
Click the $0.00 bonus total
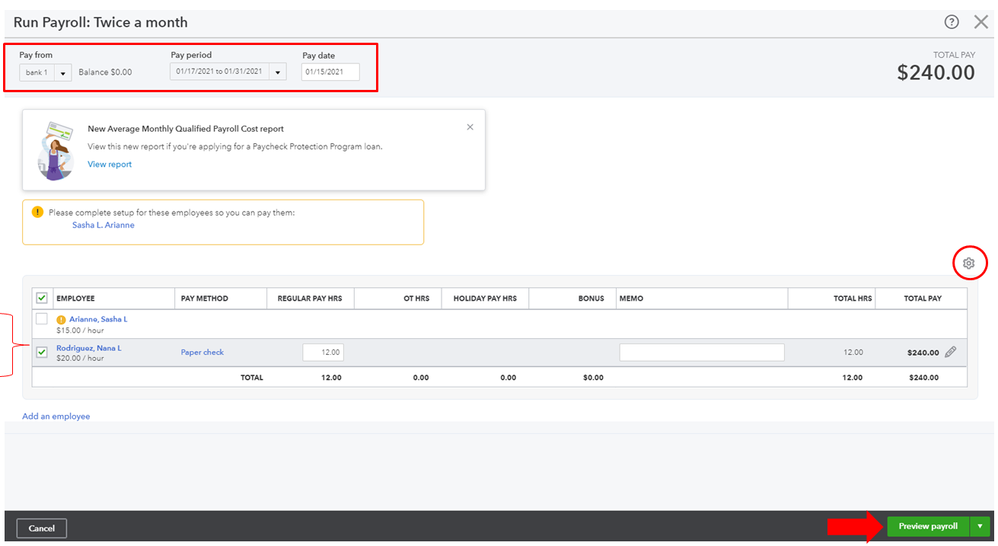pos(593,377)
